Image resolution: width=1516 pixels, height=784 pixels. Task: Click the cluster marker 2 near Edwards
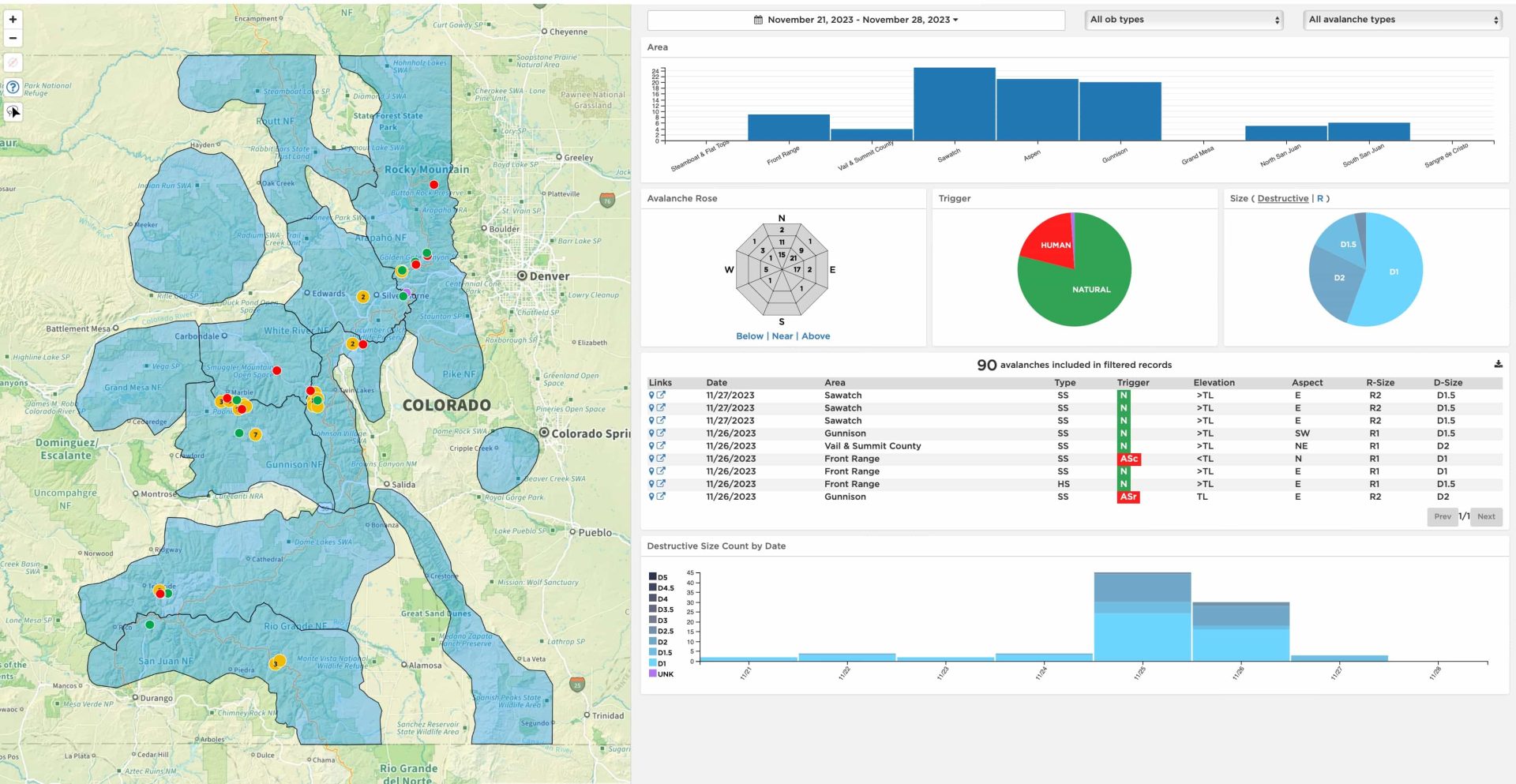(362, 297)
